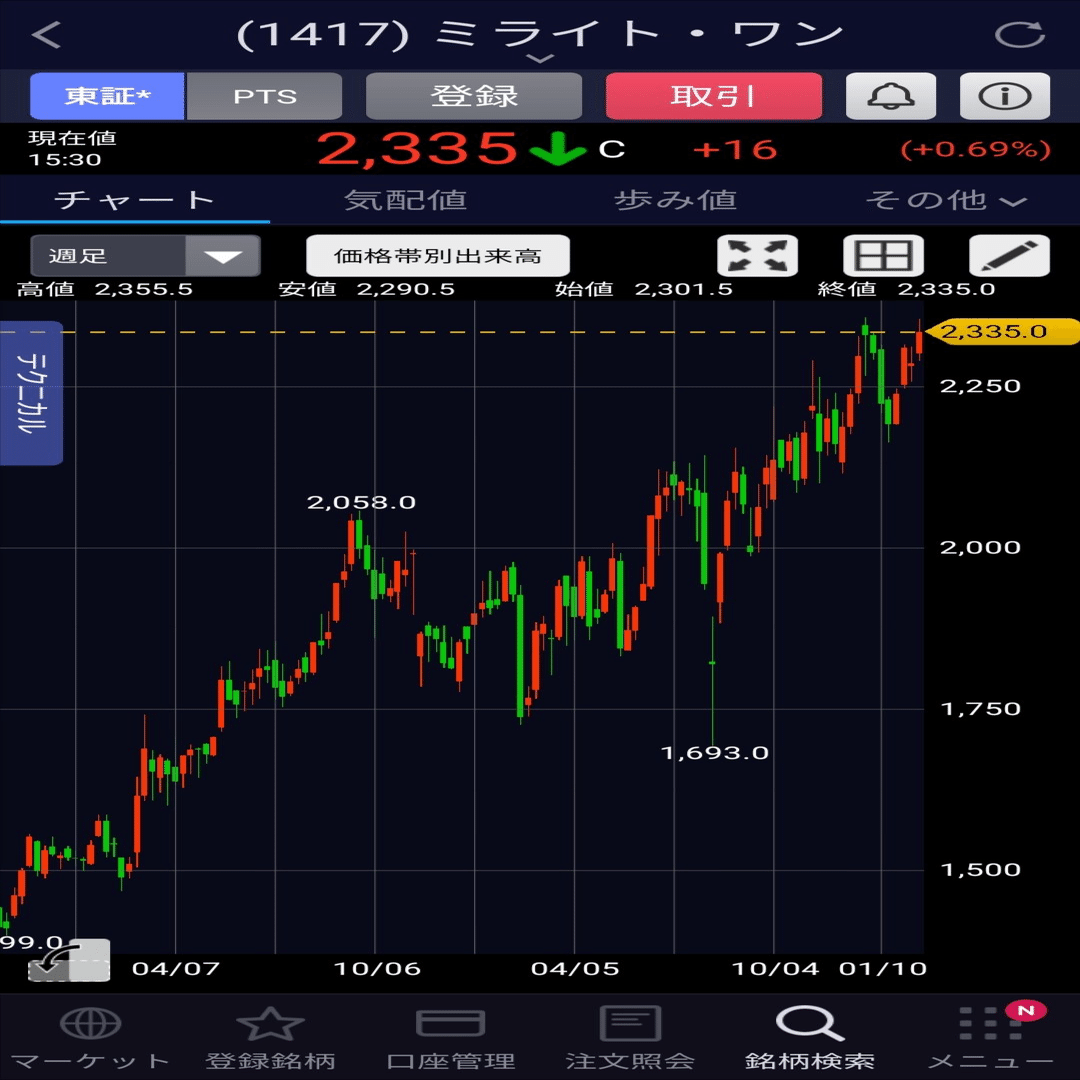This screenshot has height=1080, width=1080.
Task: Tap the undo arrow icon on chart
Action: click(x=68, y=959)
